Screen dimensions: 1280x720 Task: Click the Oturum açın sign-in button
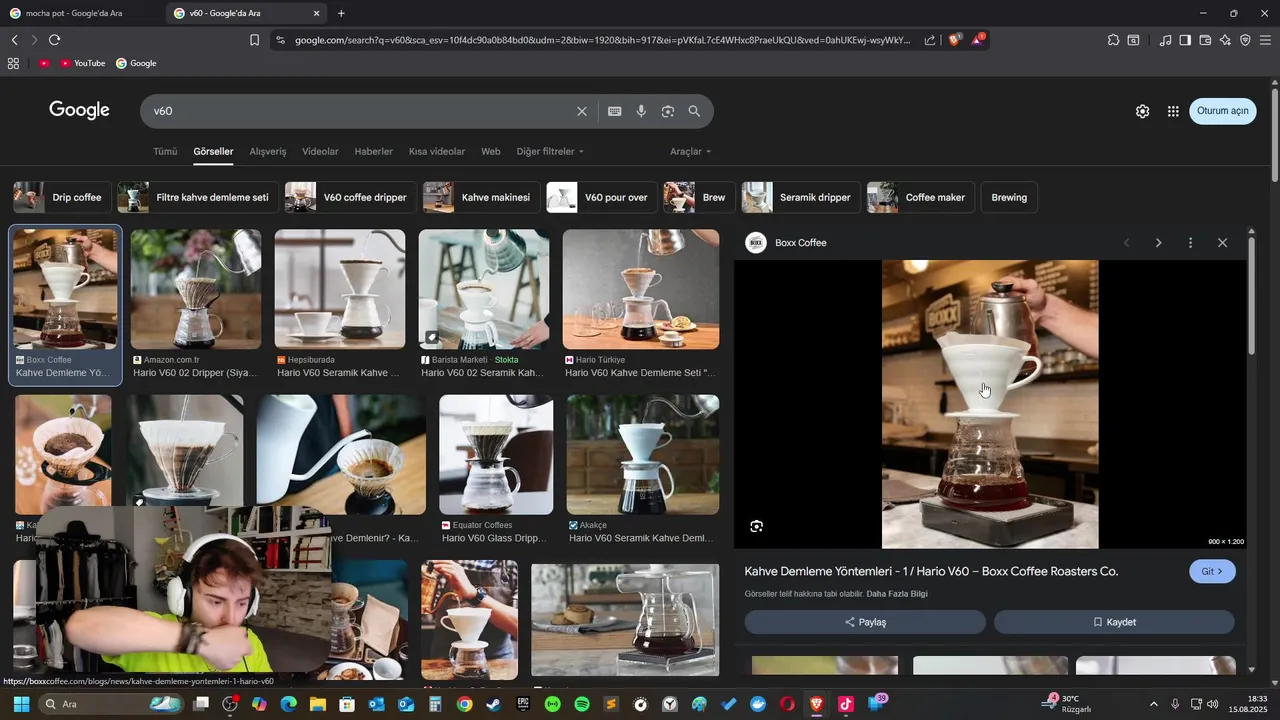point(1222,111)
